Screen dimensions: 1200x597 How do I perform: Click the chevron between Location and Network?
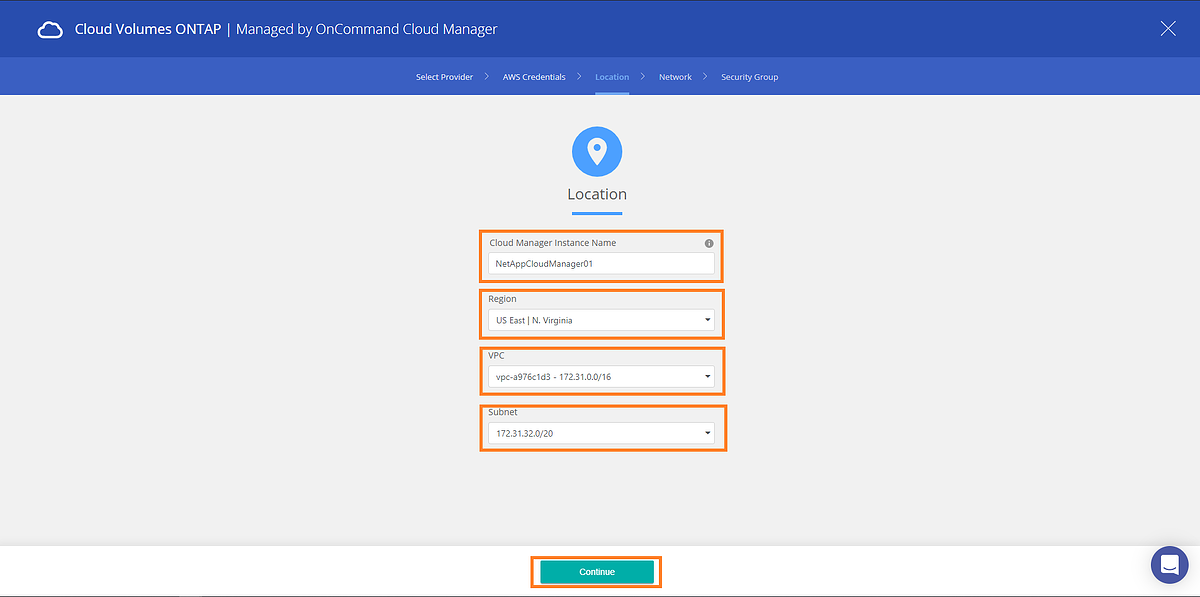[x=644, y=76]
